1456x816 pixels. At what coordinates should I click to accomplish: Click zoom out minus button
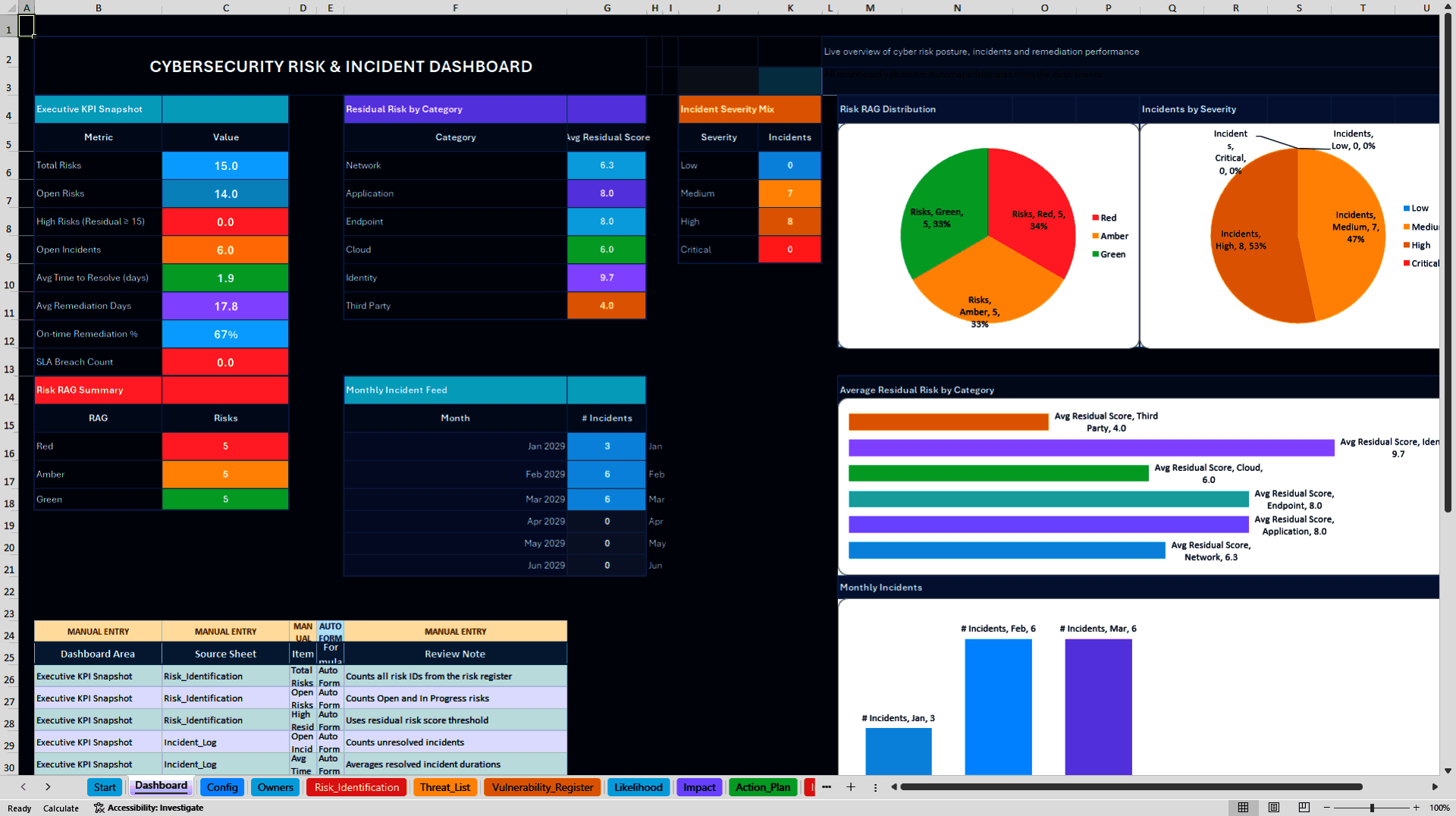(x=1327, y=808)
